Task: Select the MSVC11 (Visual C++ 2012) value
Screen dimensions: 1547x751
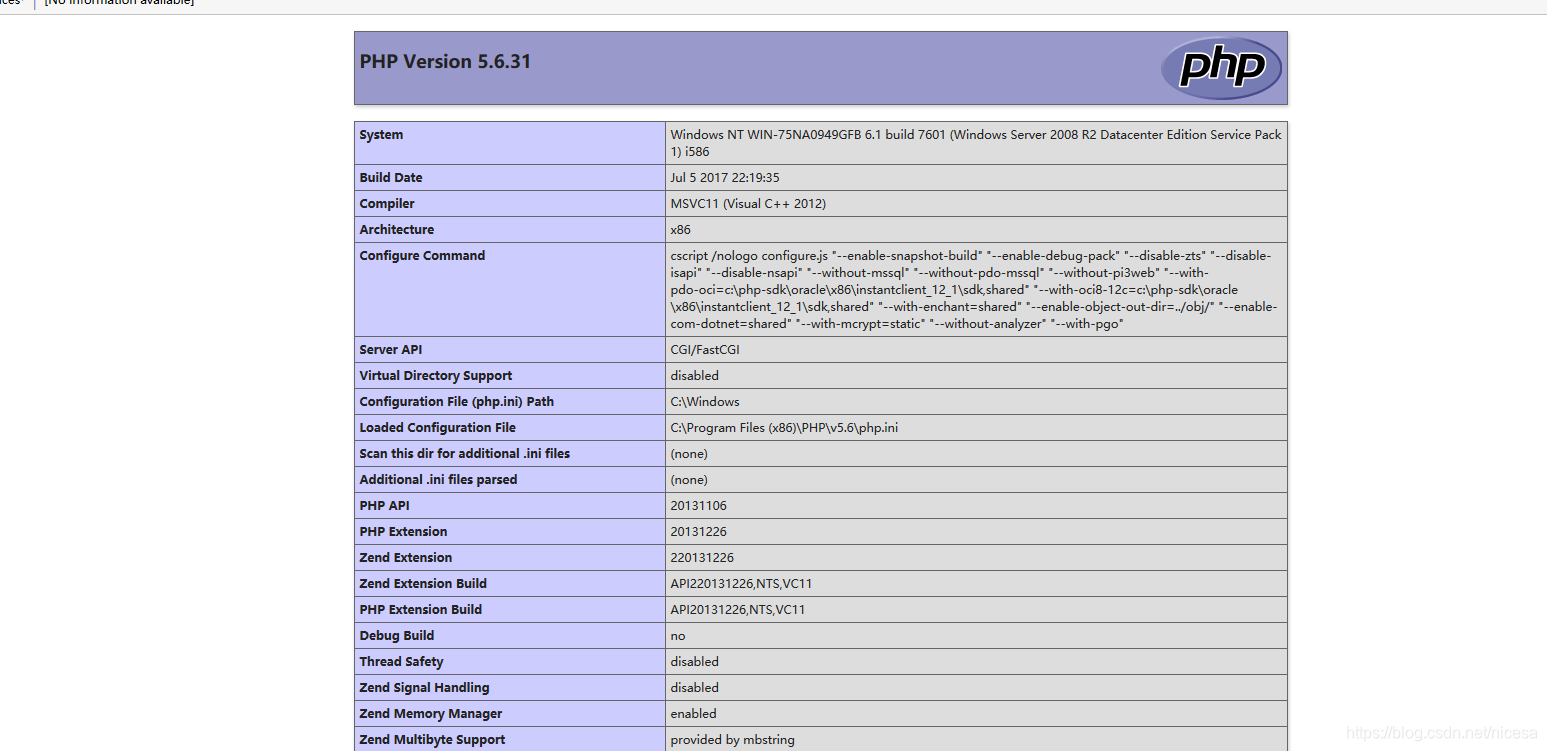Action: click(x=748, y=204)
